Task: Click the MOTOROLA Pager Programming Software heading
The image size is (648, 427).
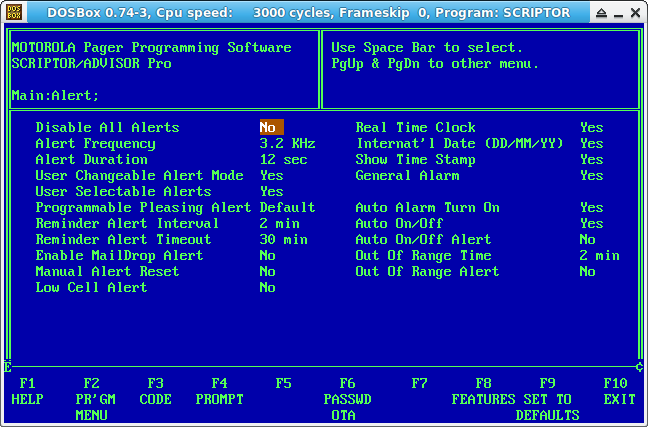Action: (151, 48)
